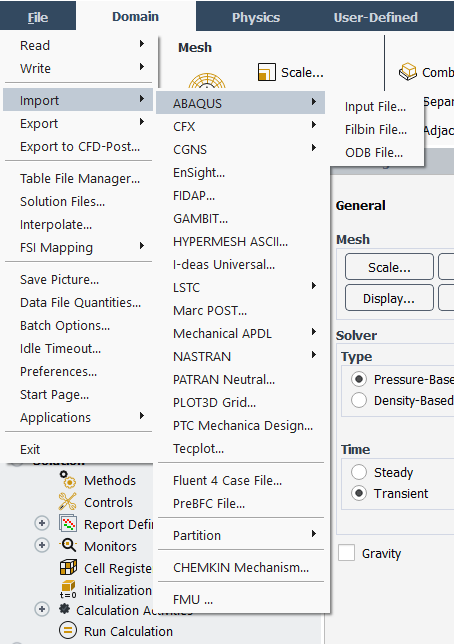
Task: Switch to the Domain ribbon tab
Action: [x=136, y=16]
